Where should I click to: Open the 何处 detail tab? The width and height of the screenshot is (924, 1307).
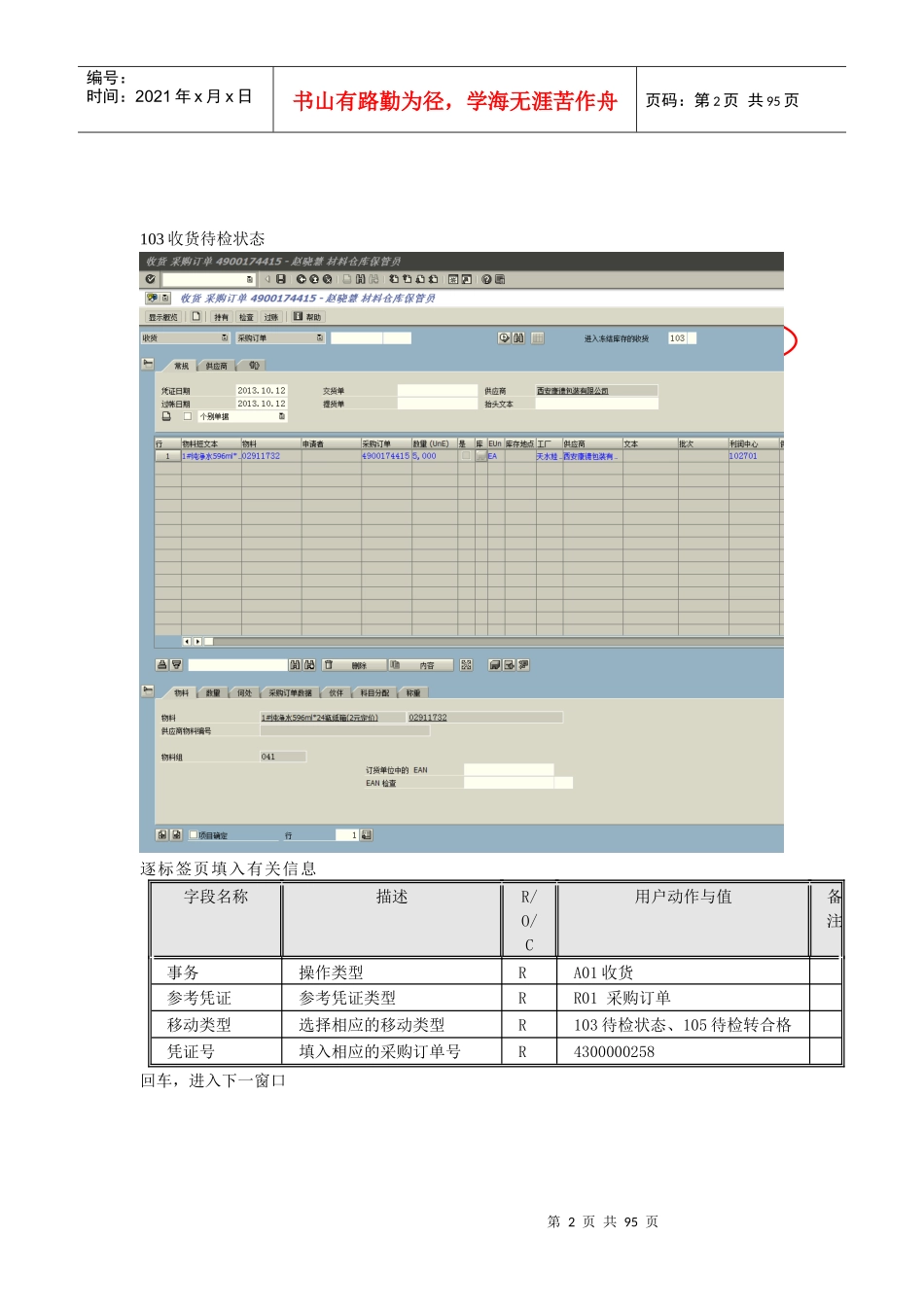[244, 693]
